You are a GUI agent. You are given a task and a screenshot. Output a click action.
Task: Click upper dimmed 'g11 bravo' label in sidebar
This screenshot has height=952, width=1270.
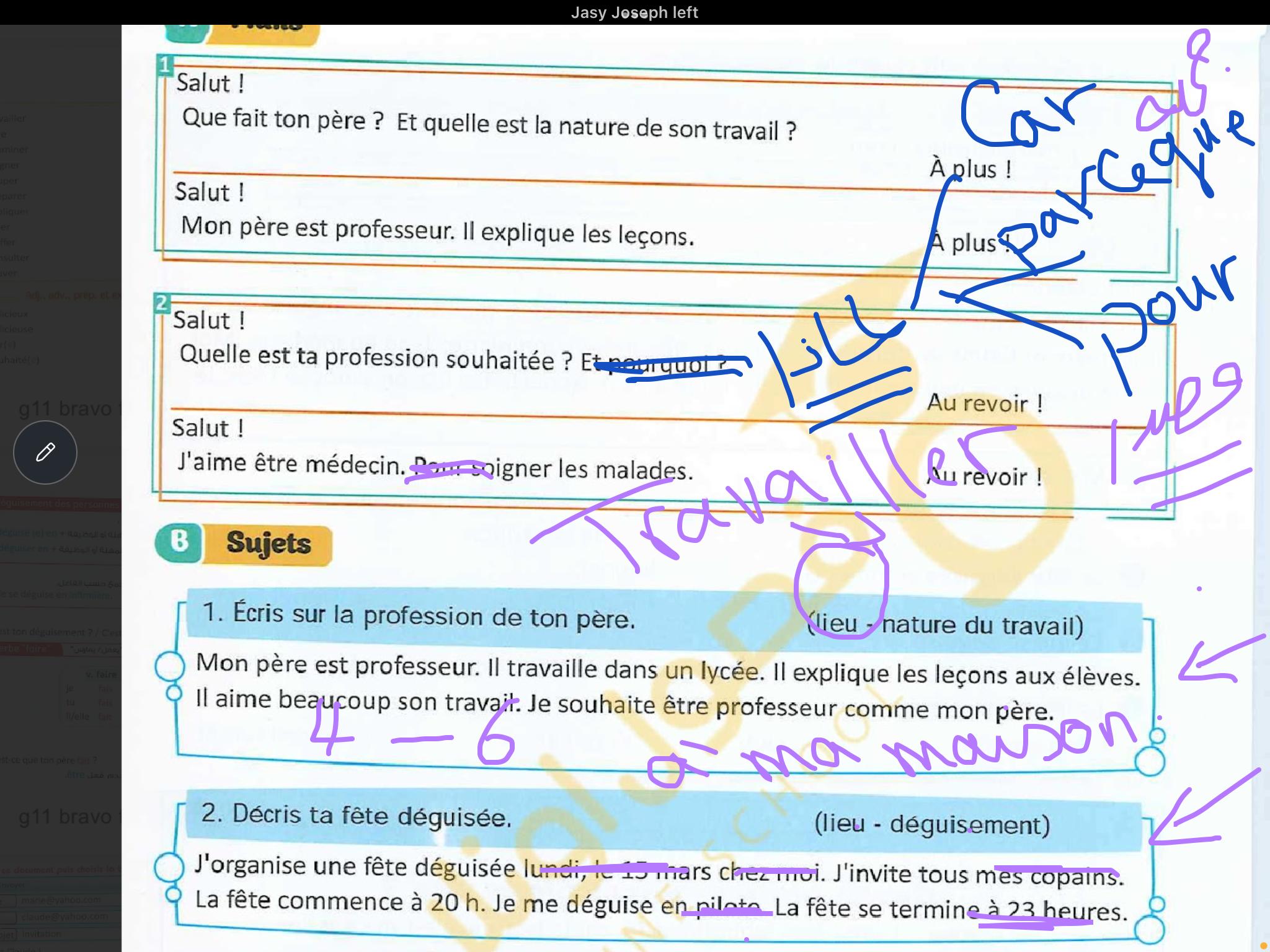coord(65,409)
